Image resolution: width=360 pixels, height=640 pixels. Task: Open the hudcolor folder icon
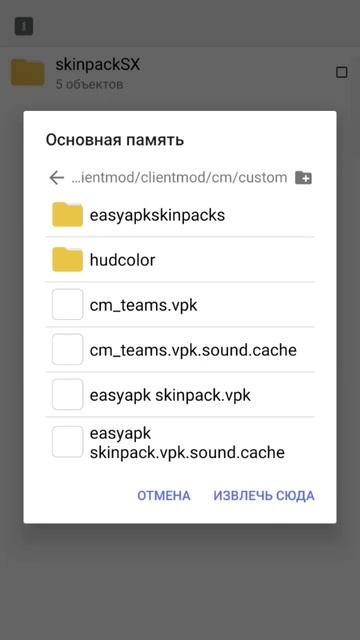click(x=67, y=259)
